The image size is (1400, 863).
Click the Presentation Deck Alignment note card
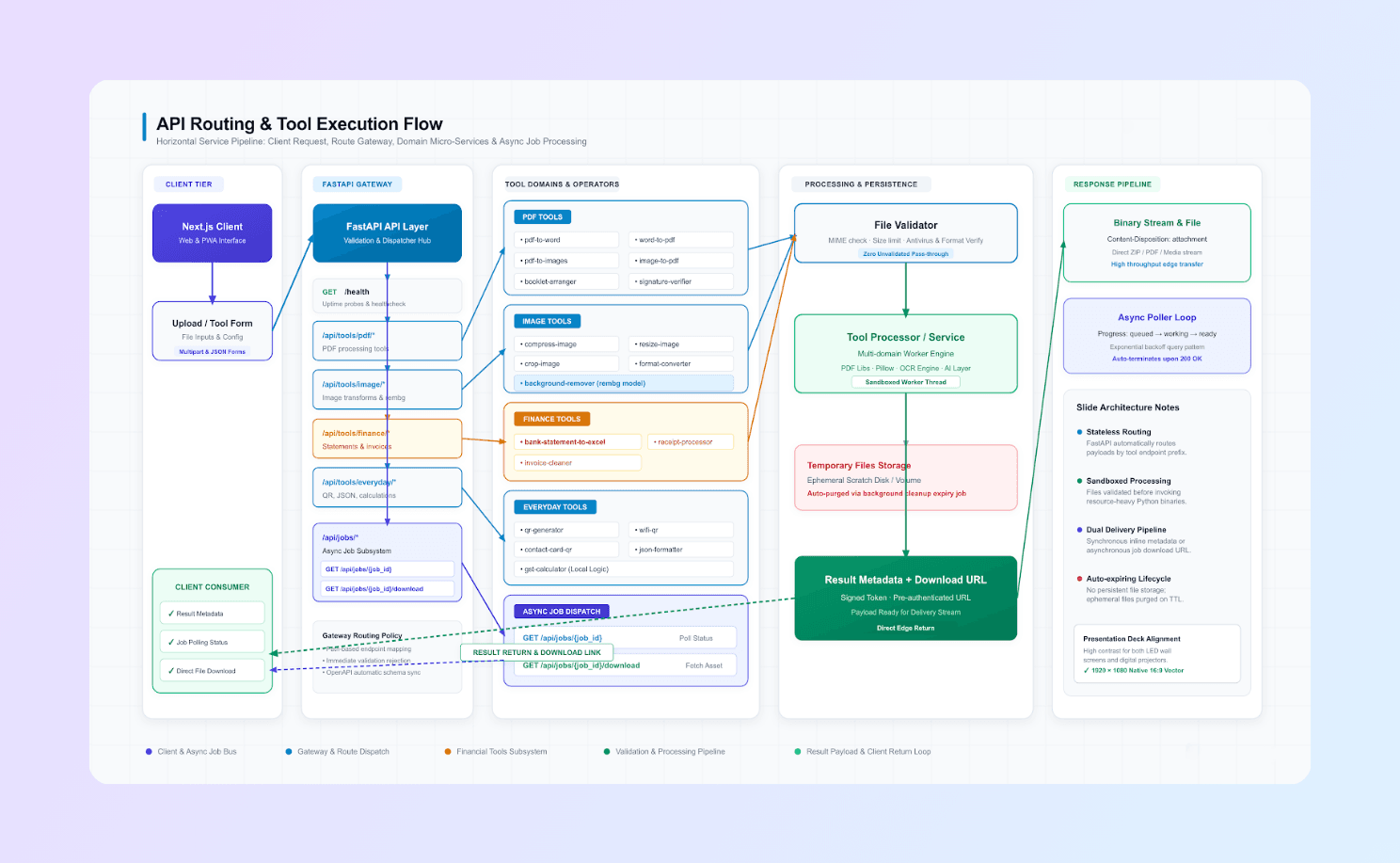1157,653
